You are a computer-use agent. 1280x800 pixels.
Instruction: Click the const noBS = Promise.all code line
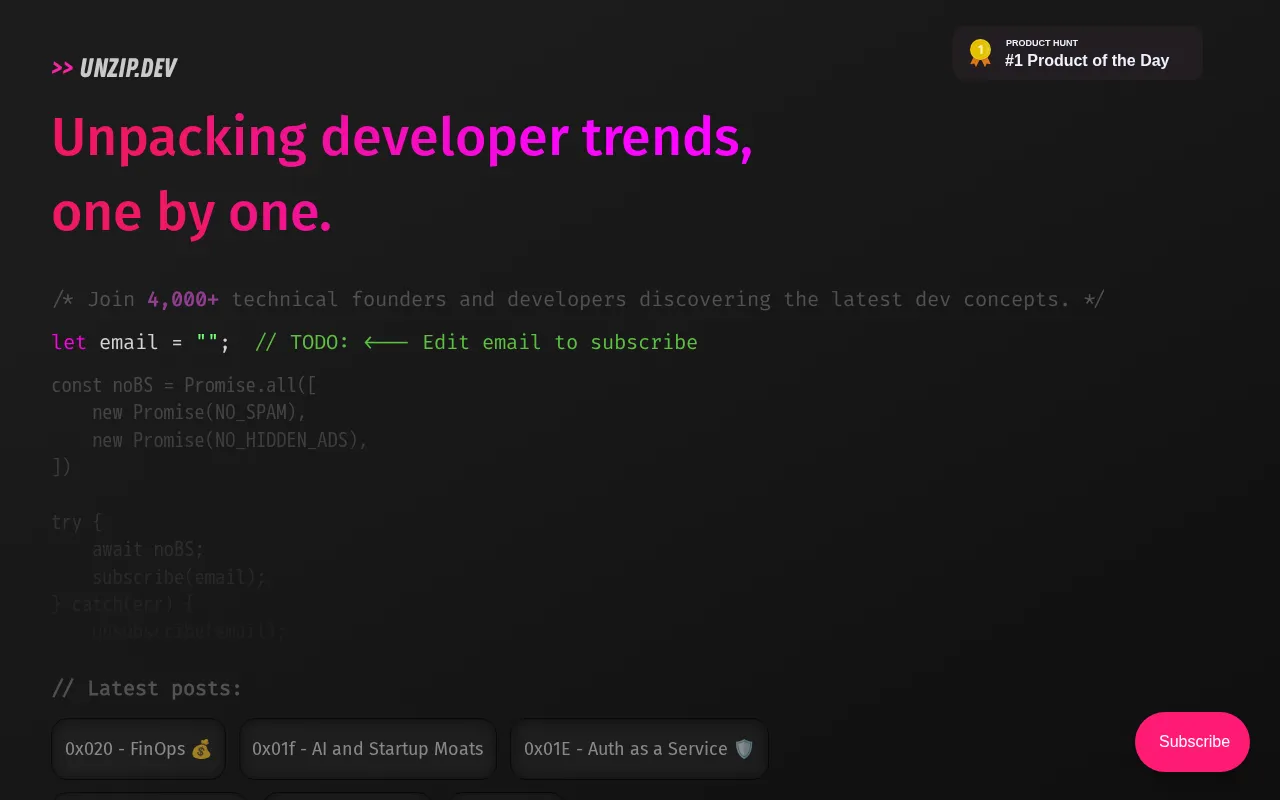184,385
